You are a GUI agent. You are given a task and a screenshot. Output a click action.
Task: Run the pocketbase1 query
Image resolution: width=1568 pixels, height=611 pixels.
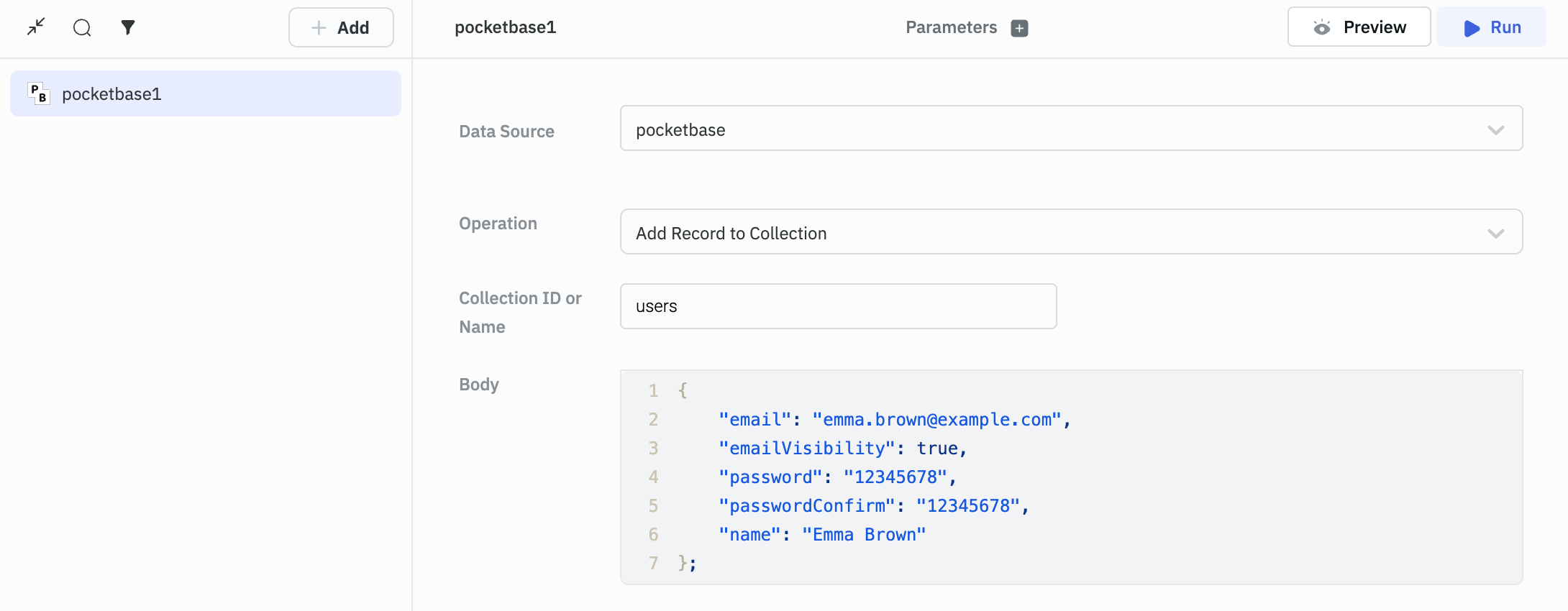tap(1492, 27)
